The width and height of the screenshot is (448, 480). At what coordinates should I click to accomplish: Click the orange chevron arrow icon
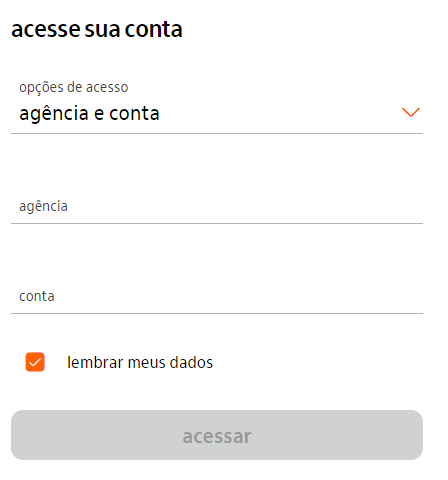411,112
